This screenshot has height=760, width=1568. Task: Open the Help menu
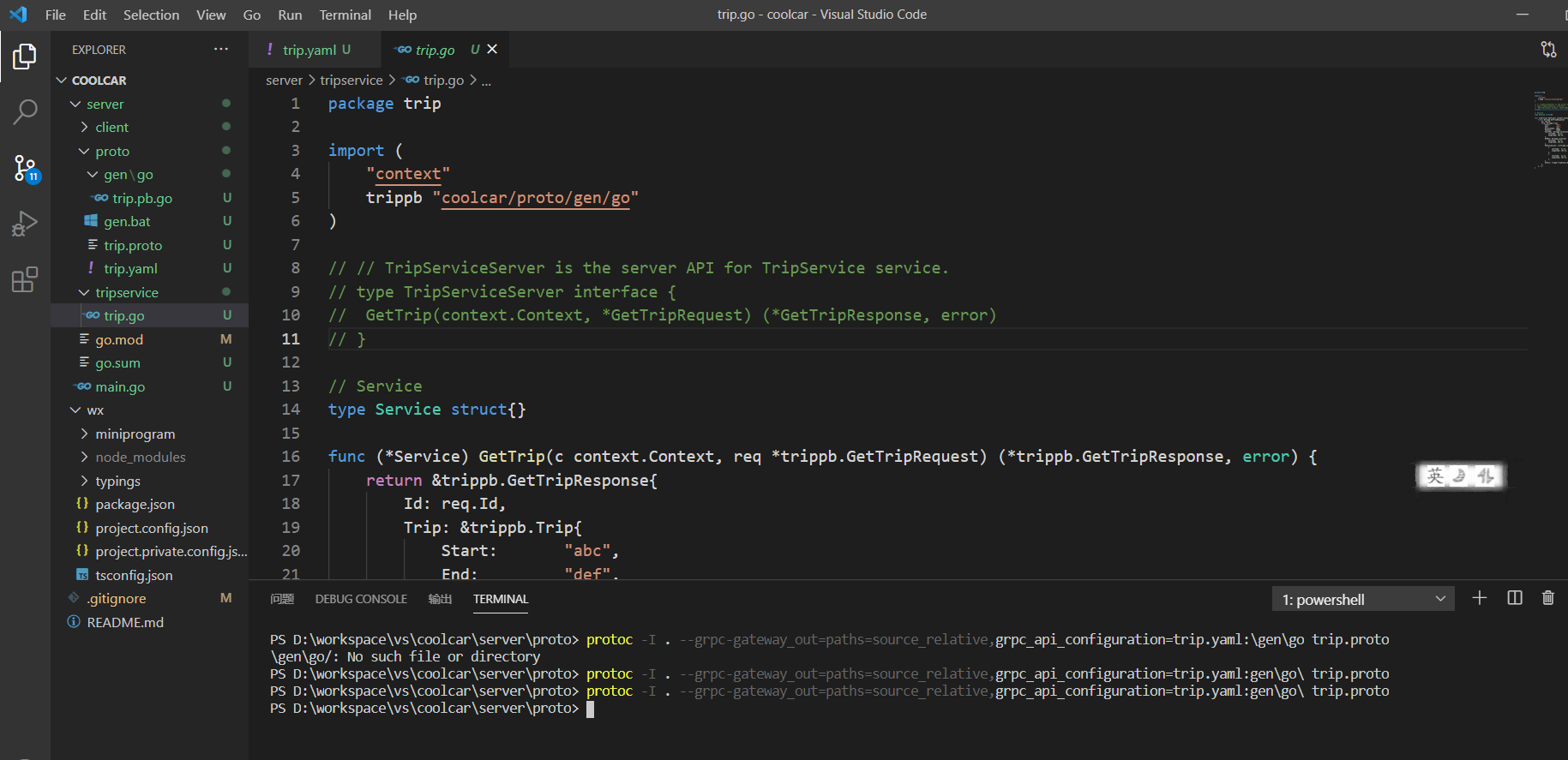point(402,15)
